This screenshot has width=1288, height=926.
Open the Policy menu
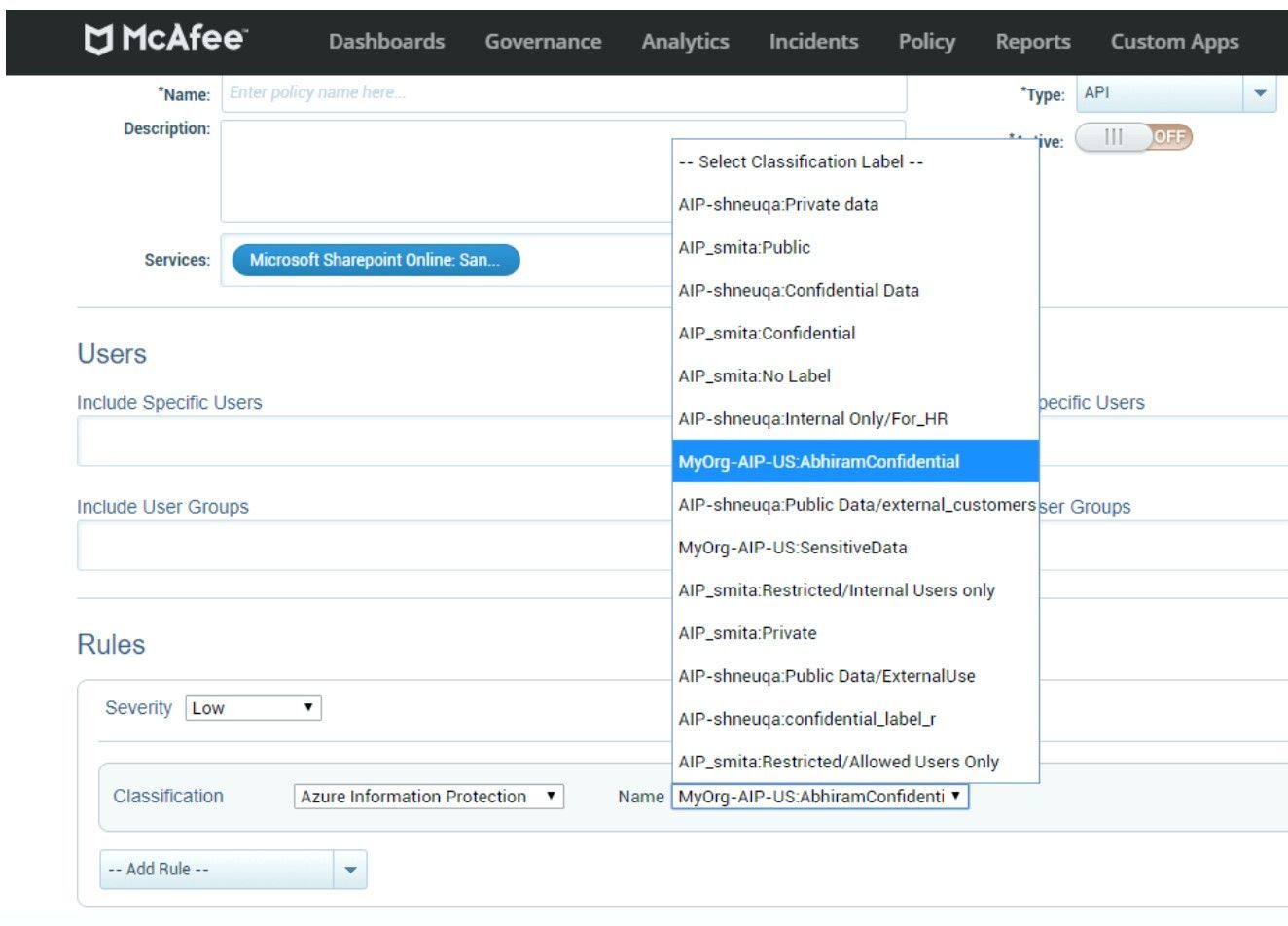[x=926, y=41]
